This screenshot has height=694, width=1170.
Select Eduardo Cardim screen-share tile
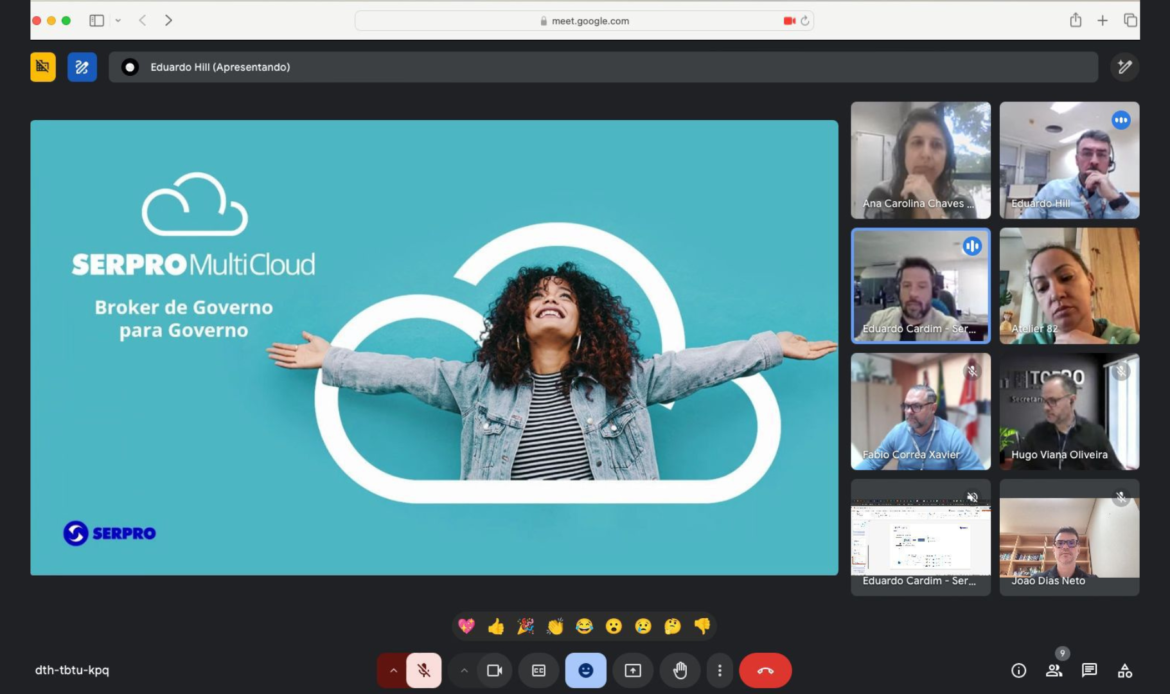(x=921, y=537)
